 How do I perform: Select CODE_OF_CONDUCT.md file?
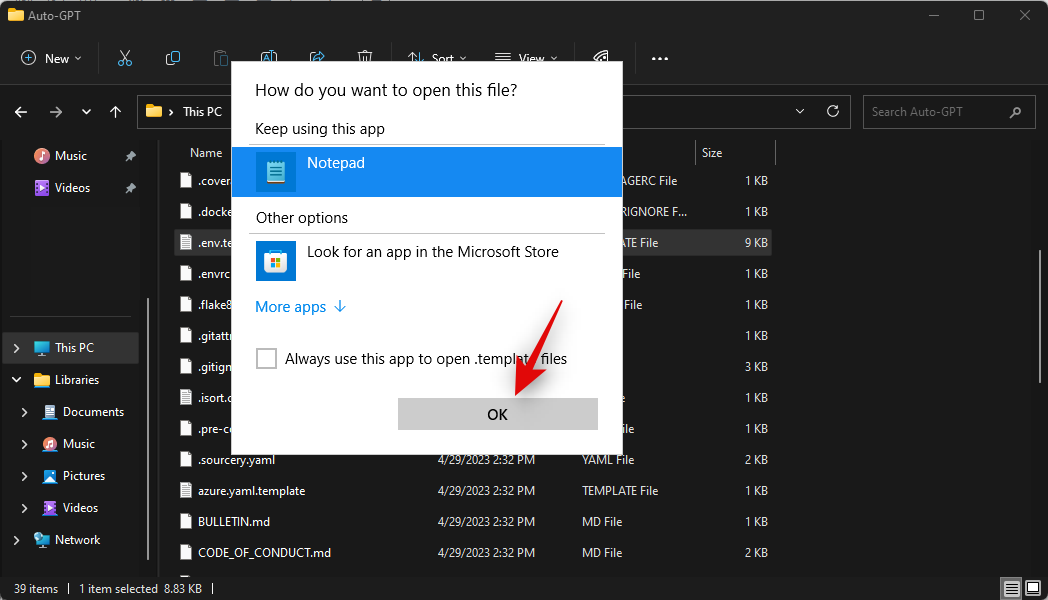point(264,553)
